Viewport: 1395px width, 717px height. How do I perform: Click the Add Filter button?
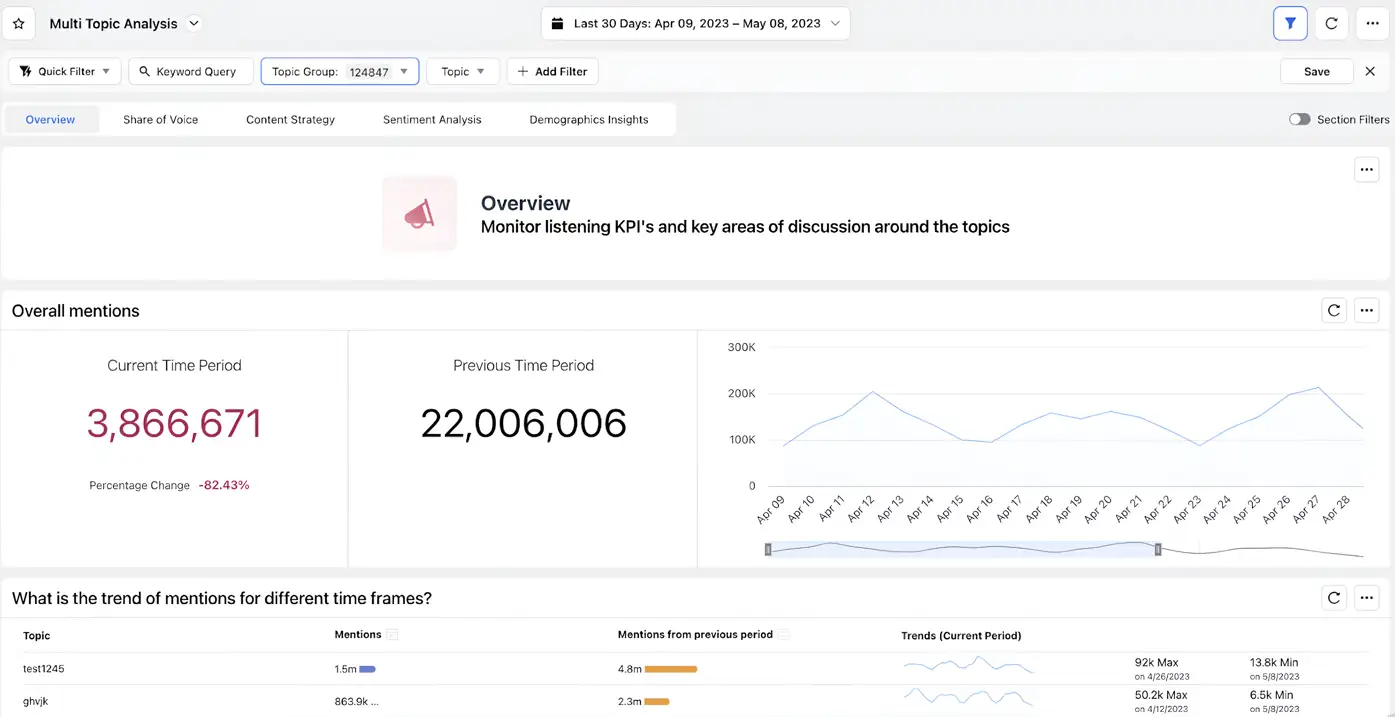click(553, 71)
